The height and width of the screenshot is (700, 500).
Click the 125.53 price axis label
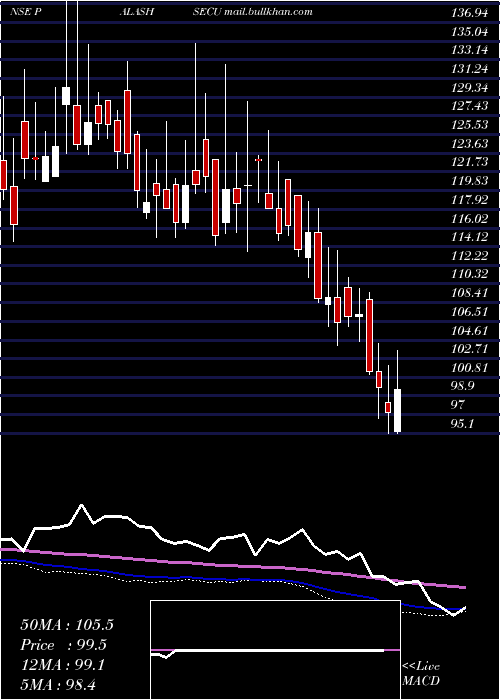[x=469, y=125]
